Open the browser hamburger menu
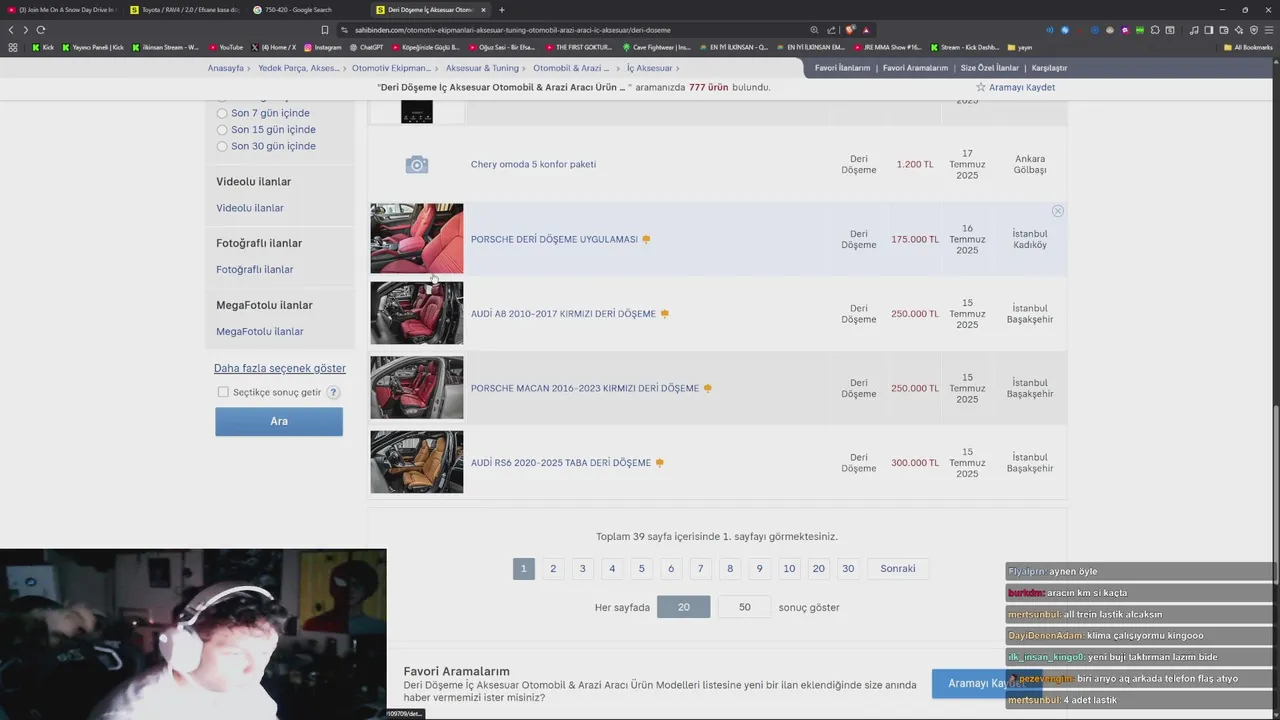1280x720 pixels. click(1269, 30)
